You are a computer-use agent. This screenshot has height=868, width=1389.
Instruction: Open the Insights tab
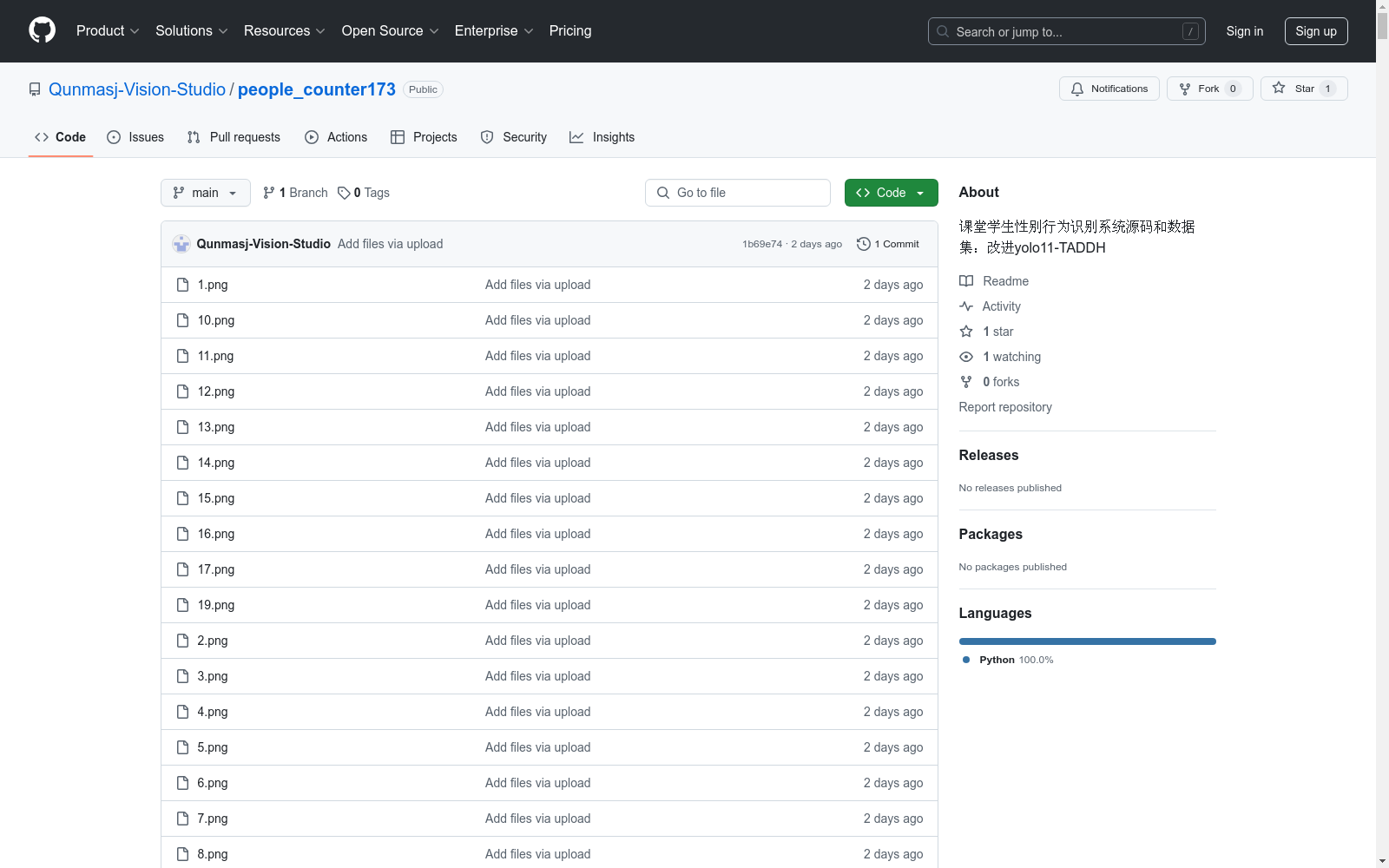tap(602, 137)
